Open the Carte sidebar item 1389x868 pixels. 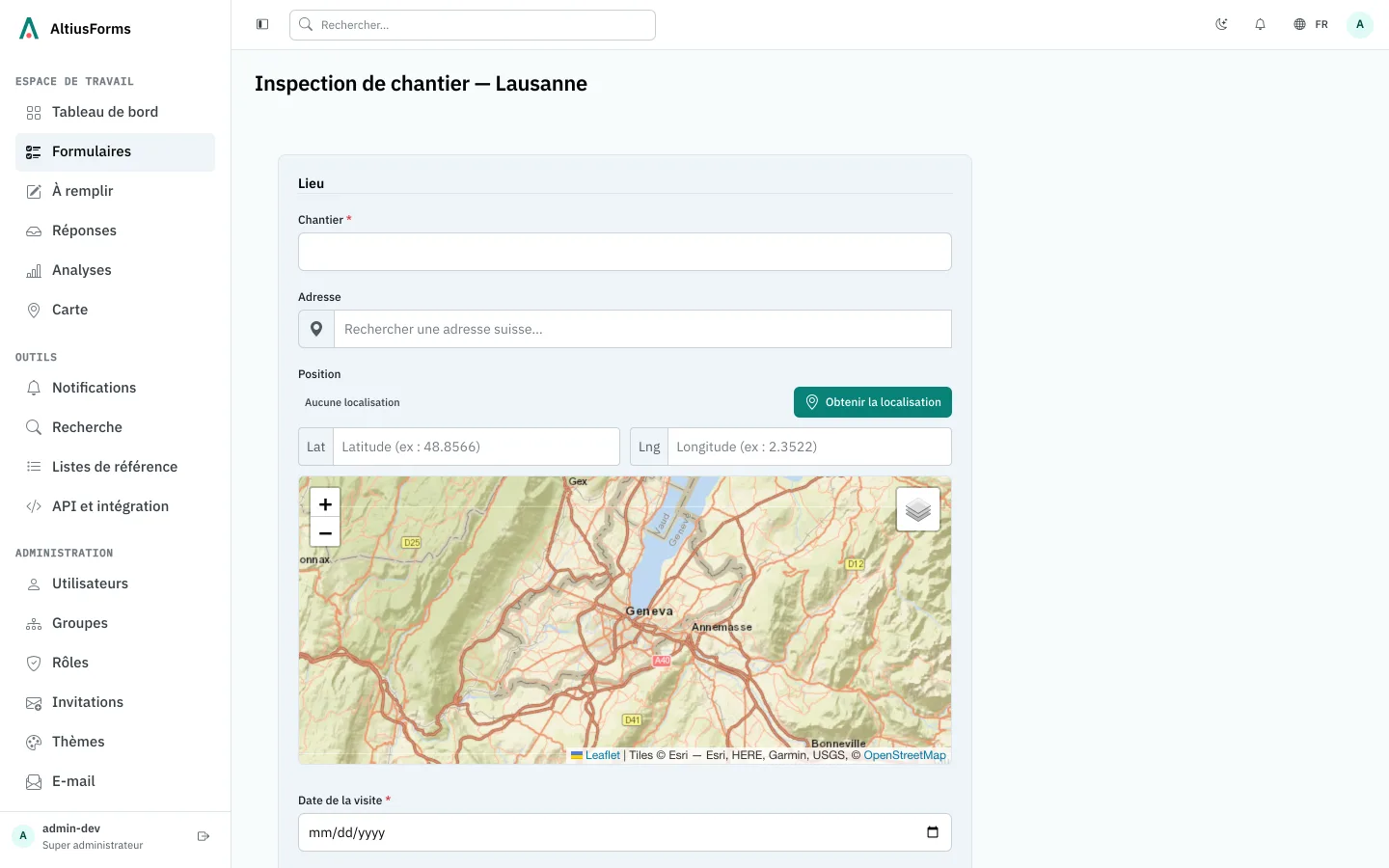tap(115, 310)
